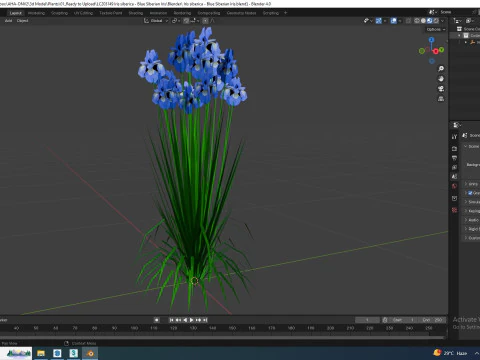Toggle the show gizmo button

tap(379, 21)
